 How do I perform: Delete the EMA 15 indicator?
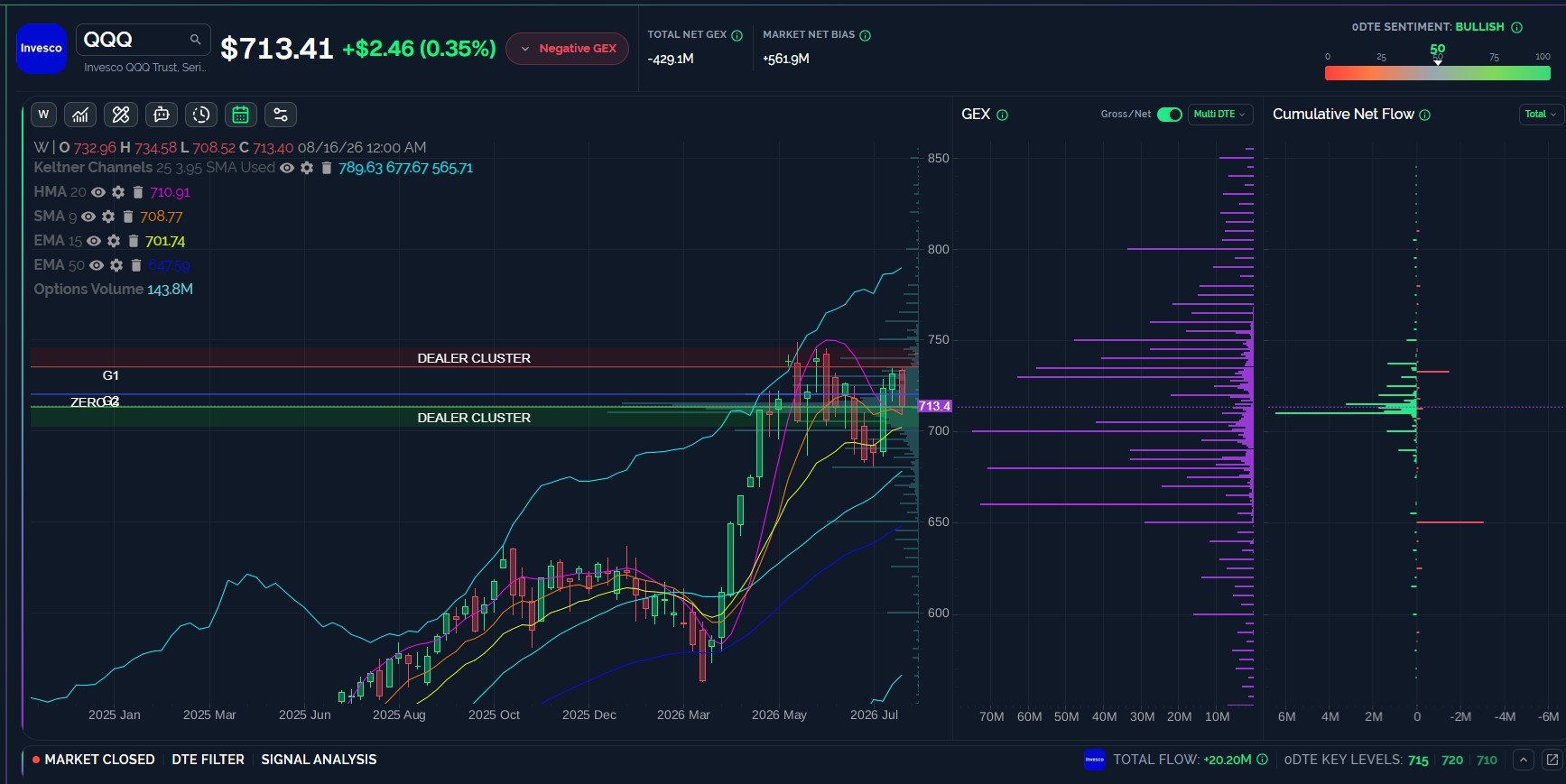click(x=134, y=241)
